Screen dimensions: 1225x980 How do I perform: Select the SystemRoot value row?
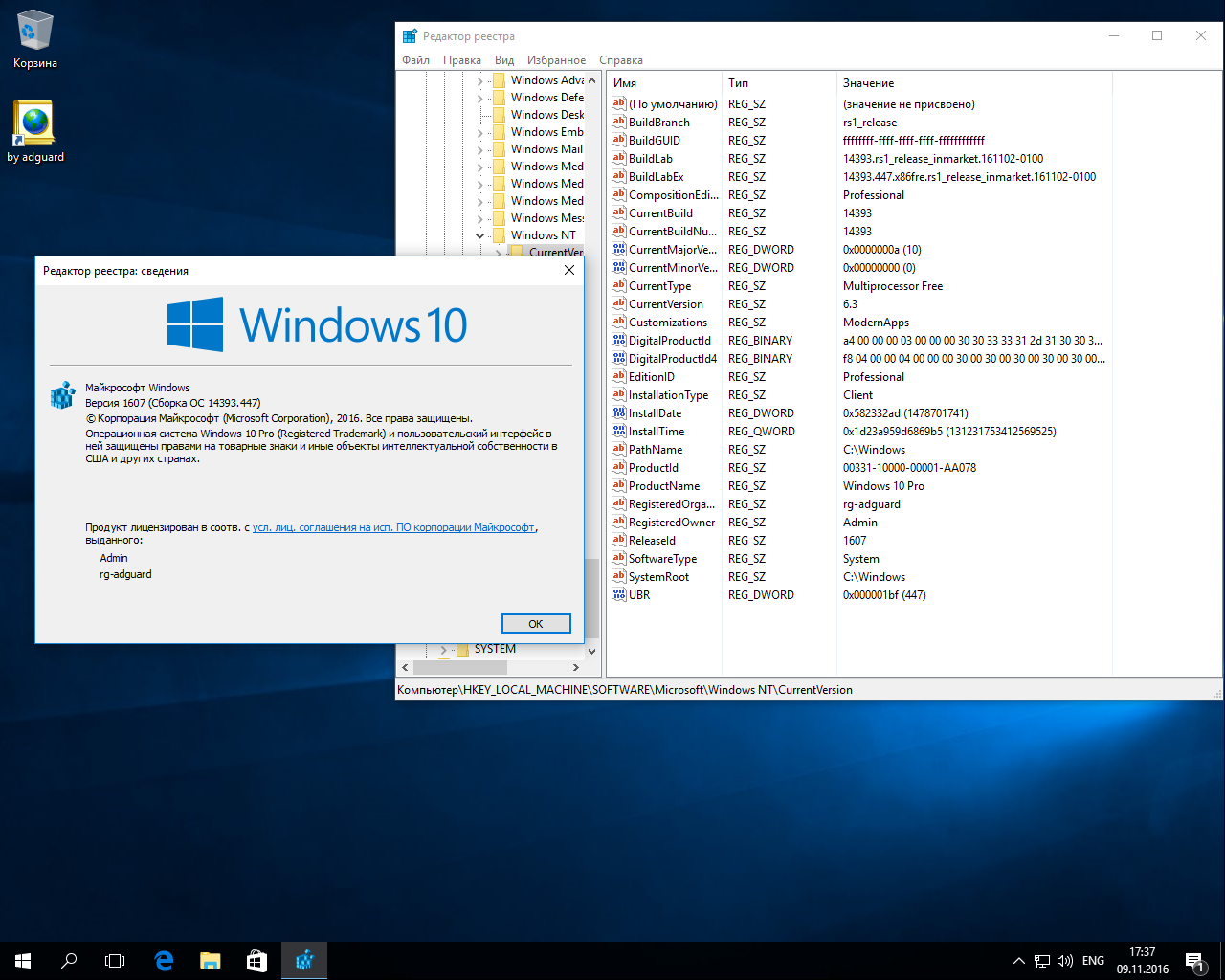[x=858, y=577]
